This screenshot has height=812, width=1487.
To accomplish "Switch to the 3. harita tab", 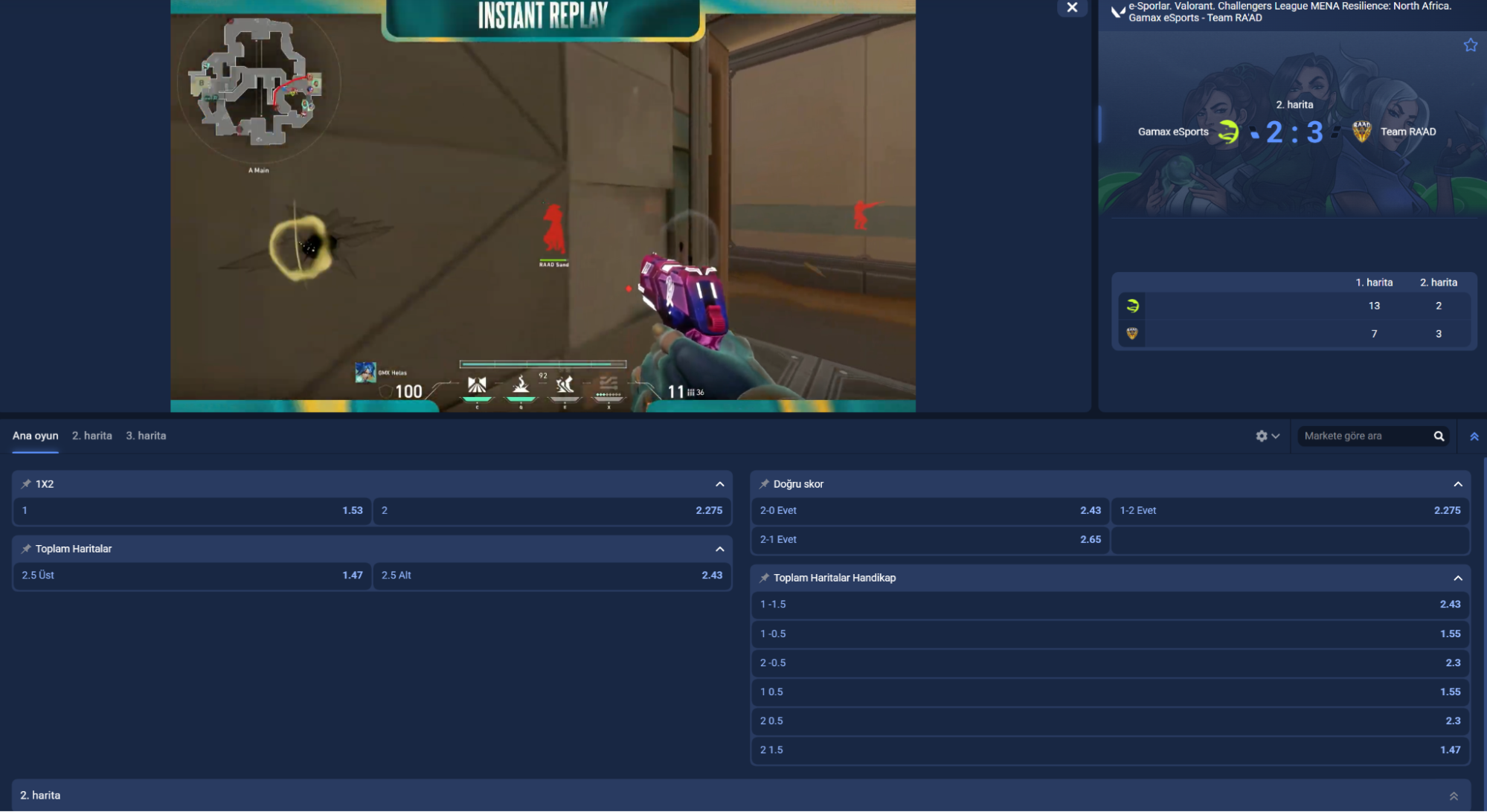I will click(146, 436).
